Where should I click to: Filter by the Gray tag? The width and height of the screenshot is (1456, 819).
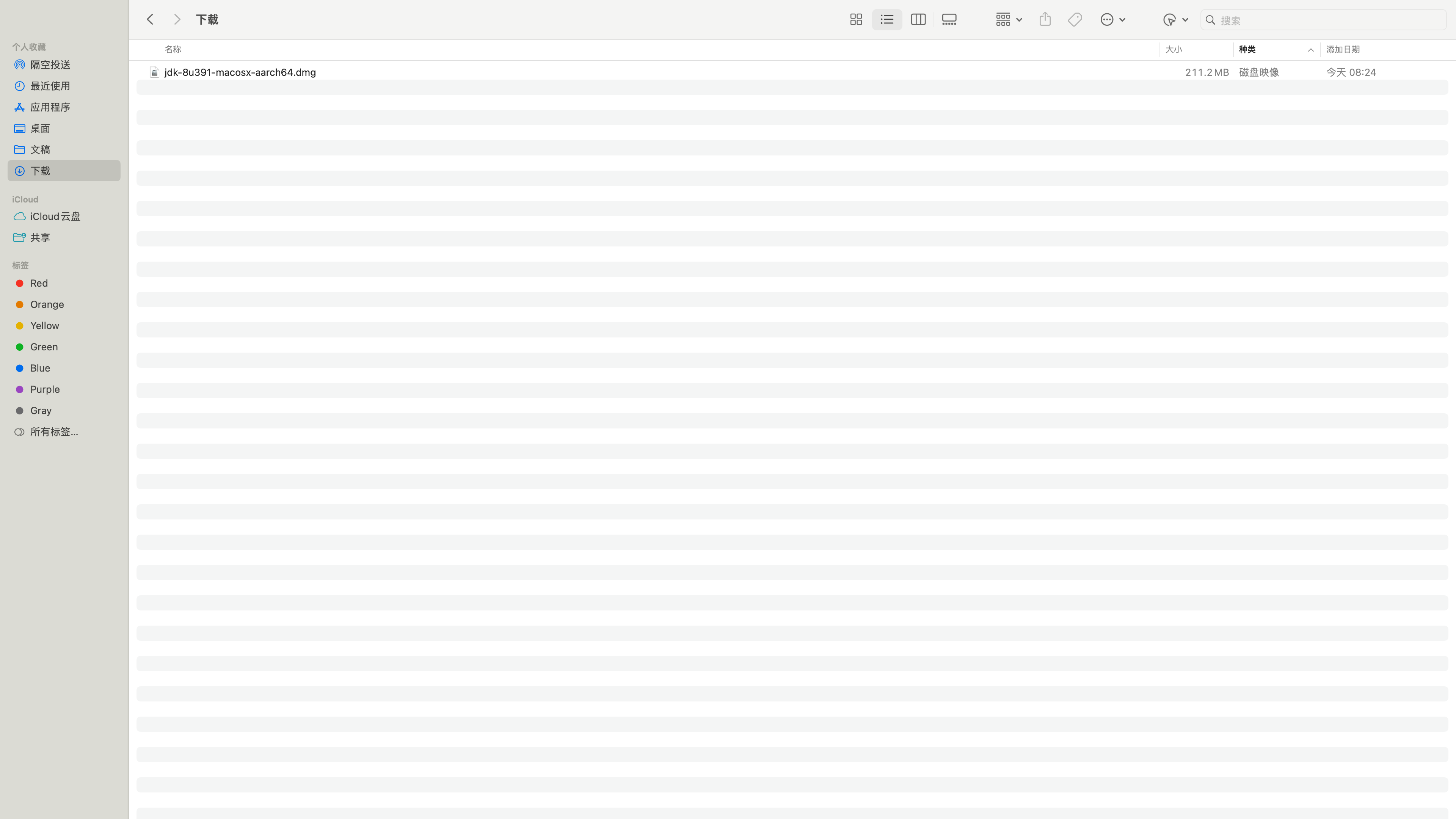pyautogui.click(x=64, y=410)
